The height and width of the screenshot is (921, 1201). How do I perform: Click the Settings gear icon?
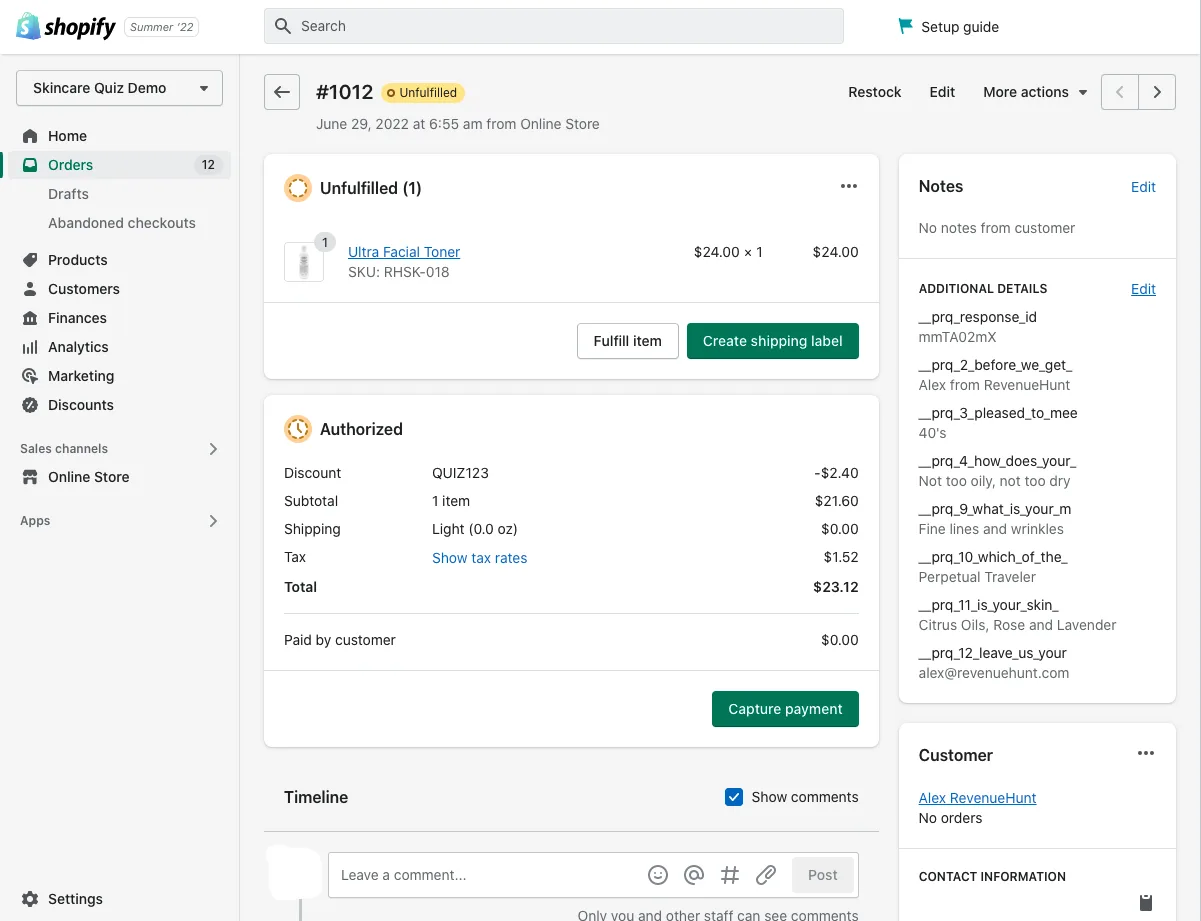click(x=30, y=899)
